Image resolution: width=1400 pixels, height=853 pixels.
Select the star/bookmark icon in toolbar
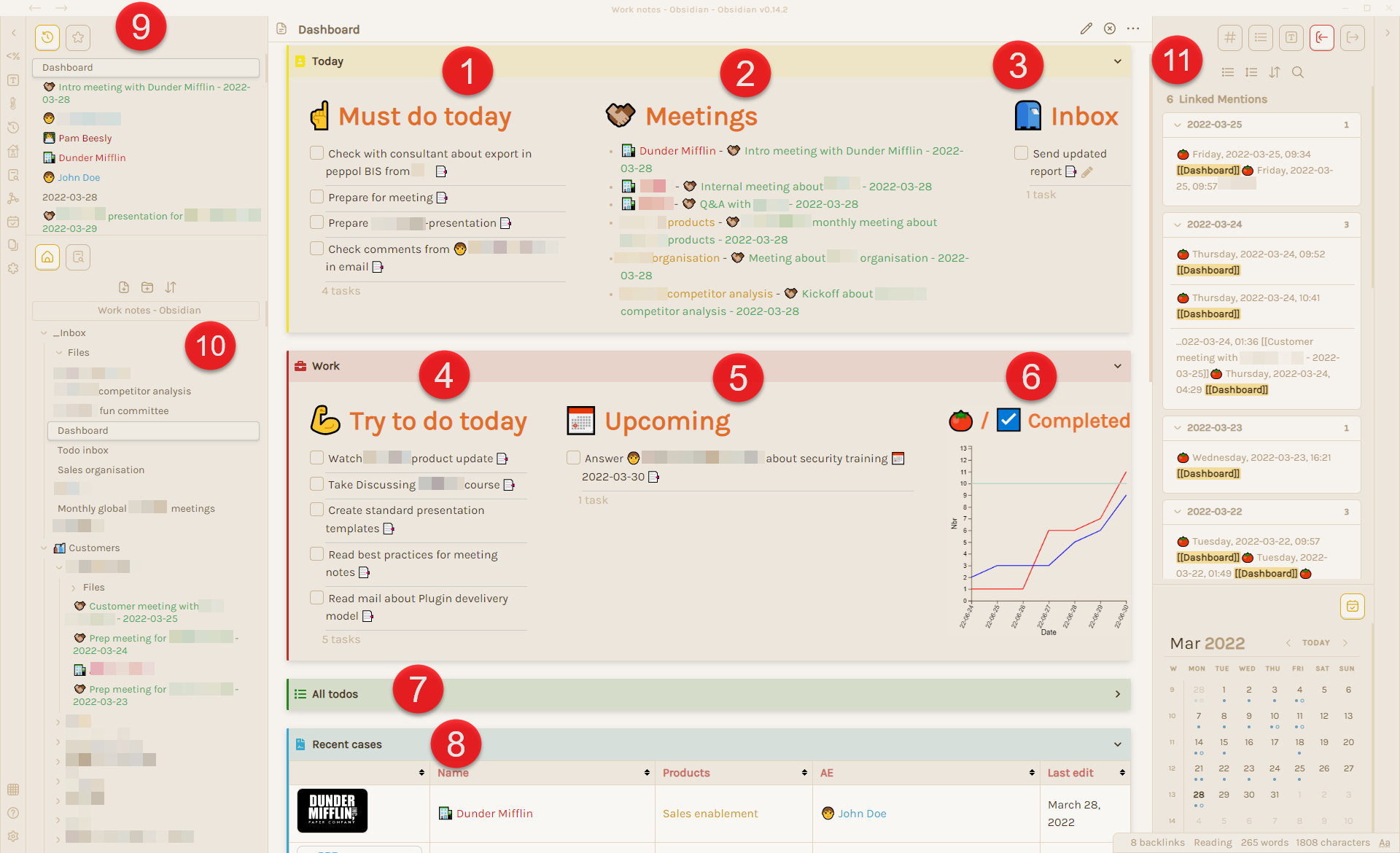[78, 37]
